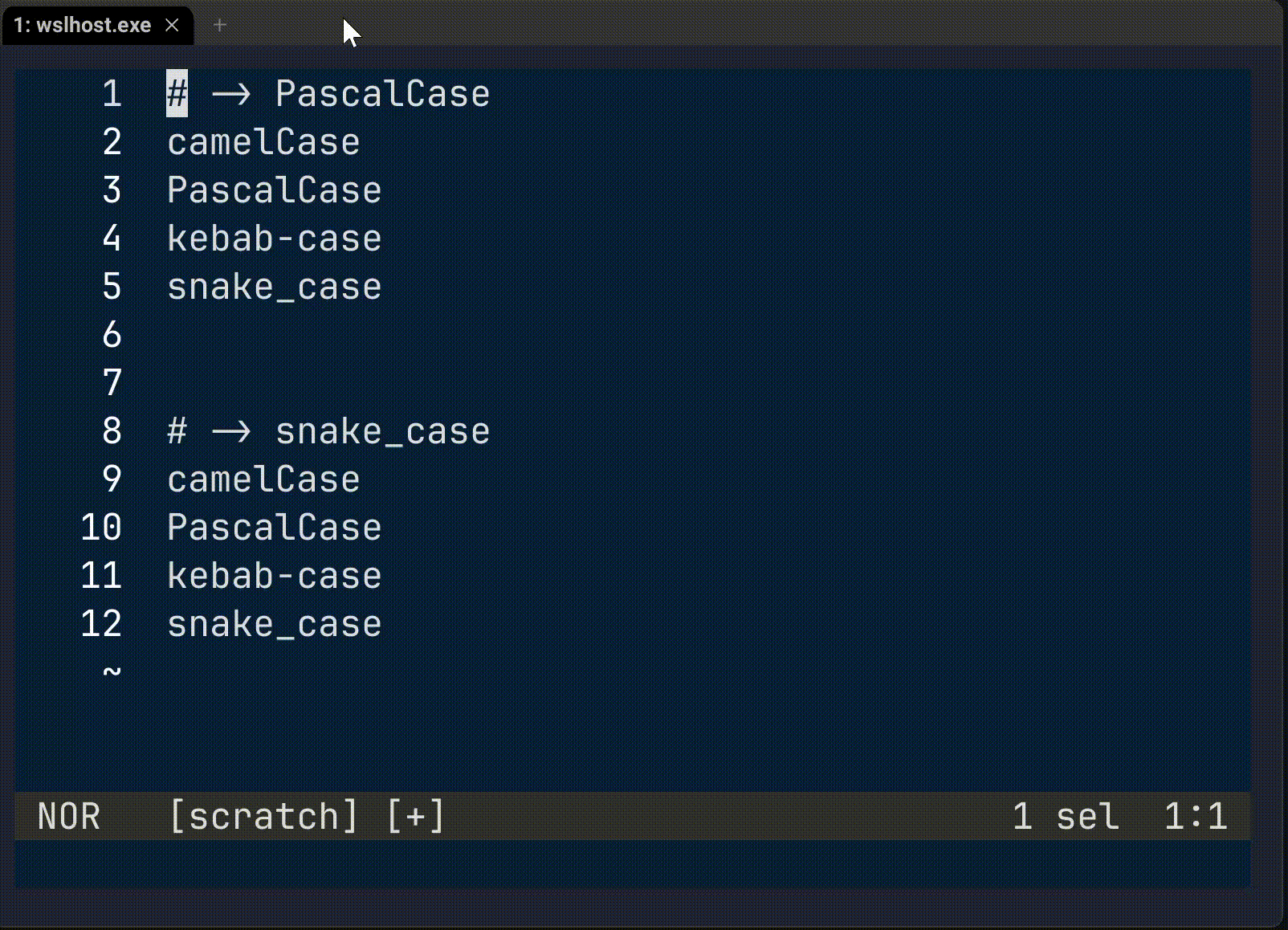Screen dimensions: 1288x930
Task: Click the comment '# → PascalCase' on line 1
Action: point(329,94)
